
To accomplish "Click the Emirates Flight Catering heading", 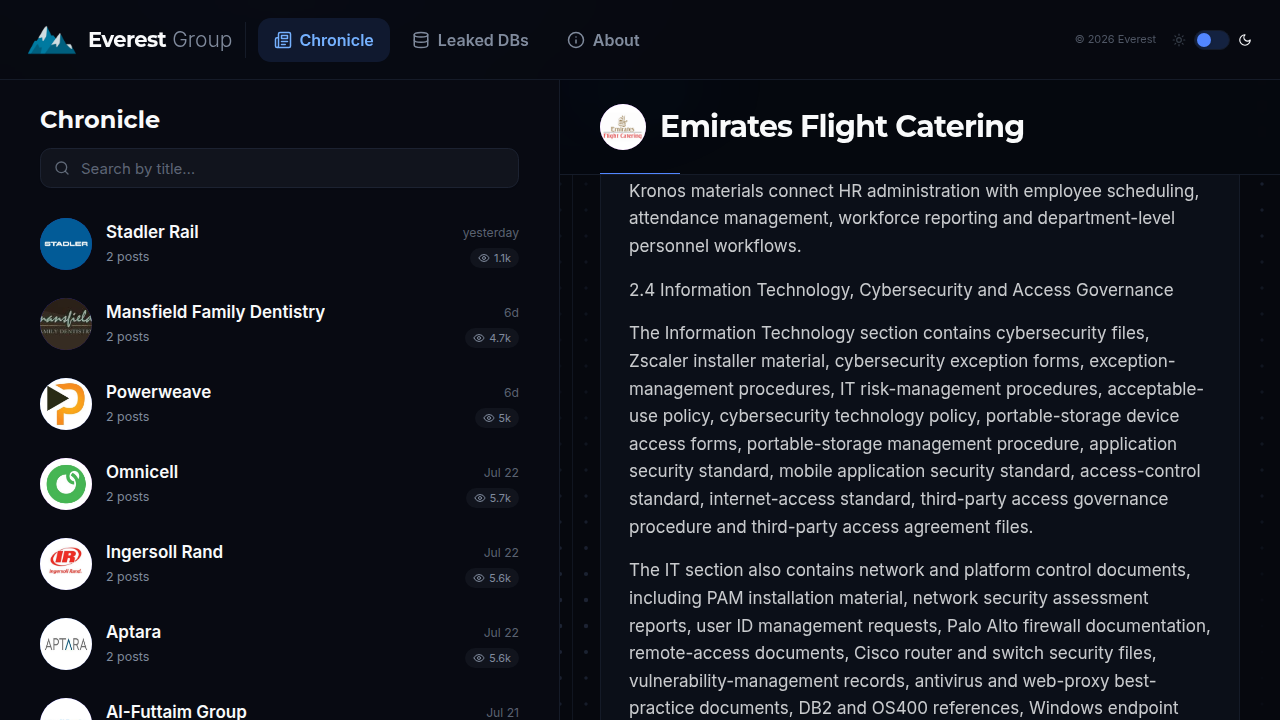I will click(x=842, y=127).
